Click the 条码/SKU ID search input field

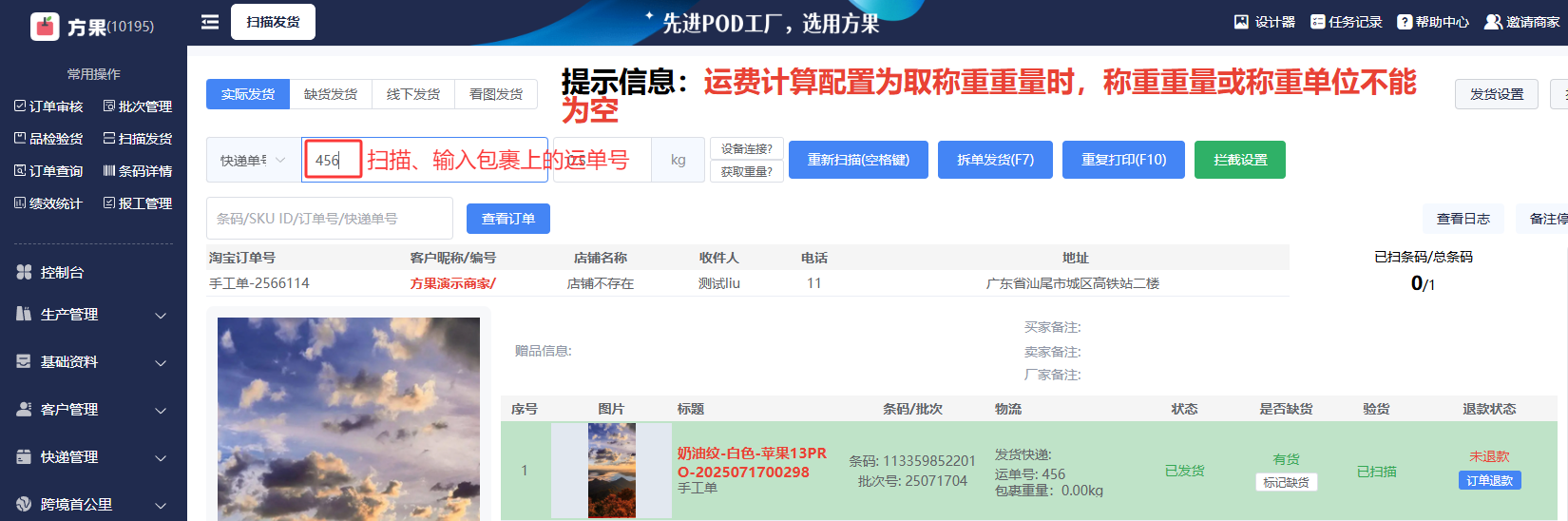pos(329,219)
